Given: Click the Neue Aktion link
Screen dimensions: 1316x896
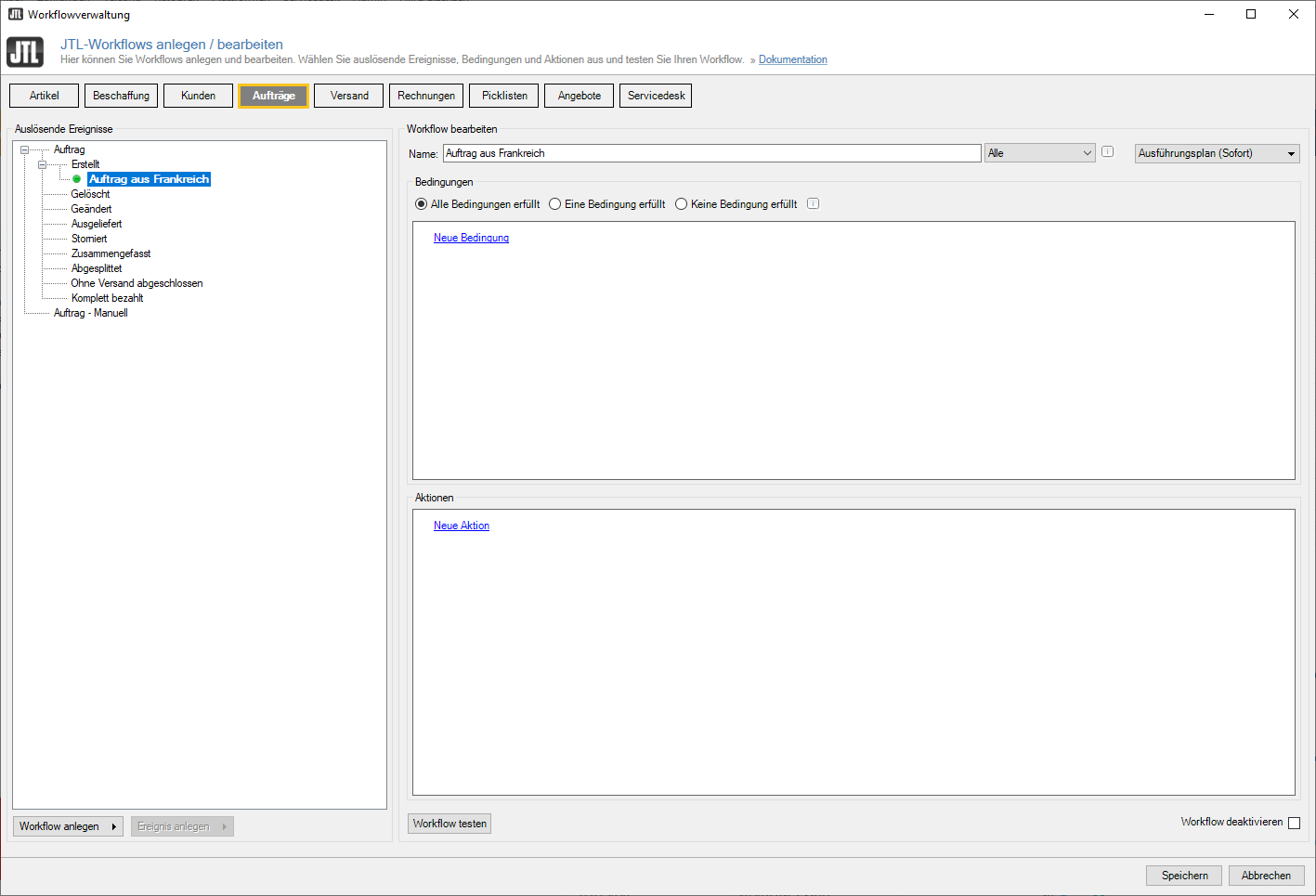Looking at the screenshot, I should point(462,526).
